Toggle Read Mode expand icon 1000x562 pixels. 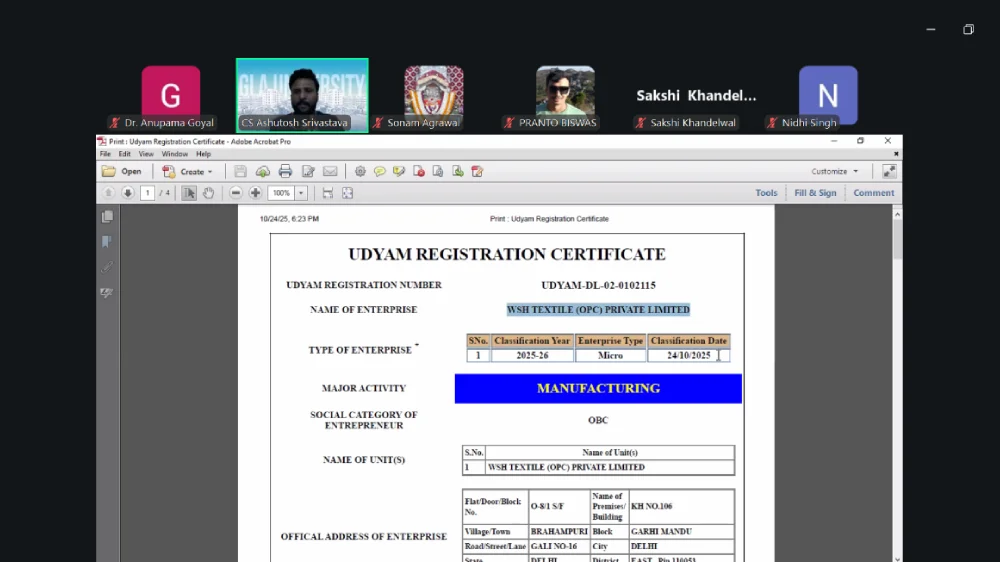[x=889, y=171]
